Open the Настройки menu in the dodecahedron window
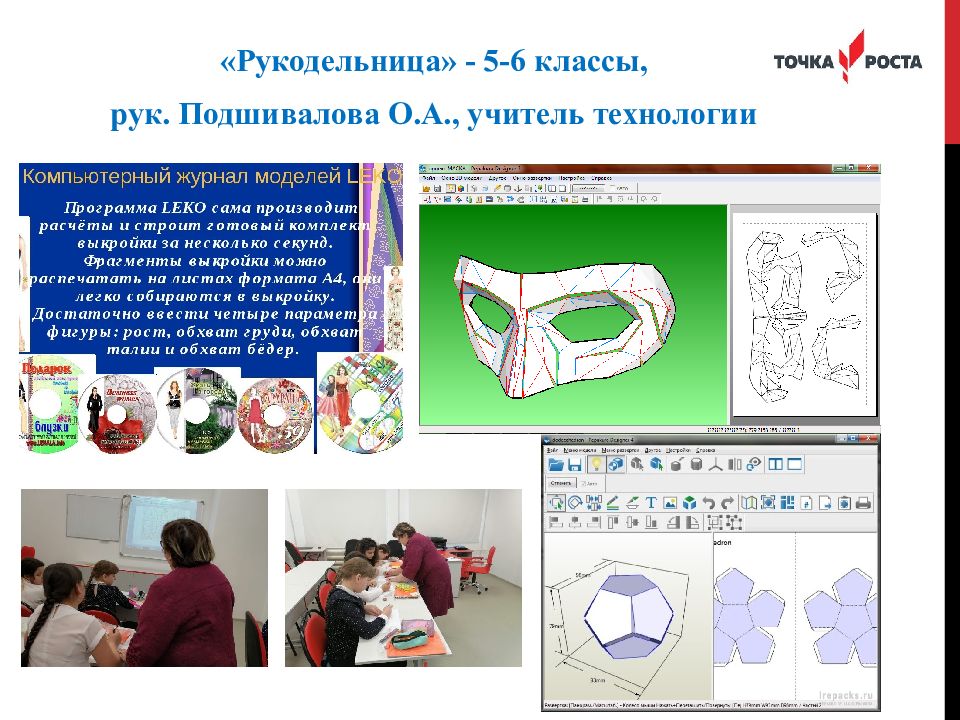960x720 pixels. click(x=677, y=449)
